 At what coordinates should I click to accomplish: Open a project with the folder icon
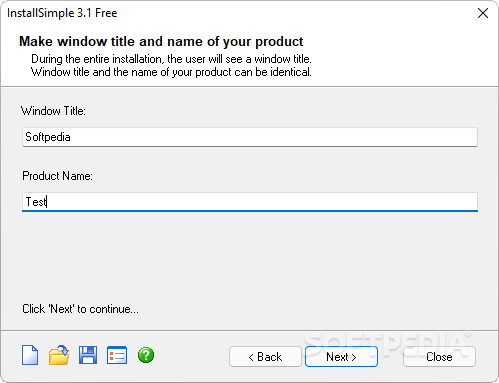59,355
